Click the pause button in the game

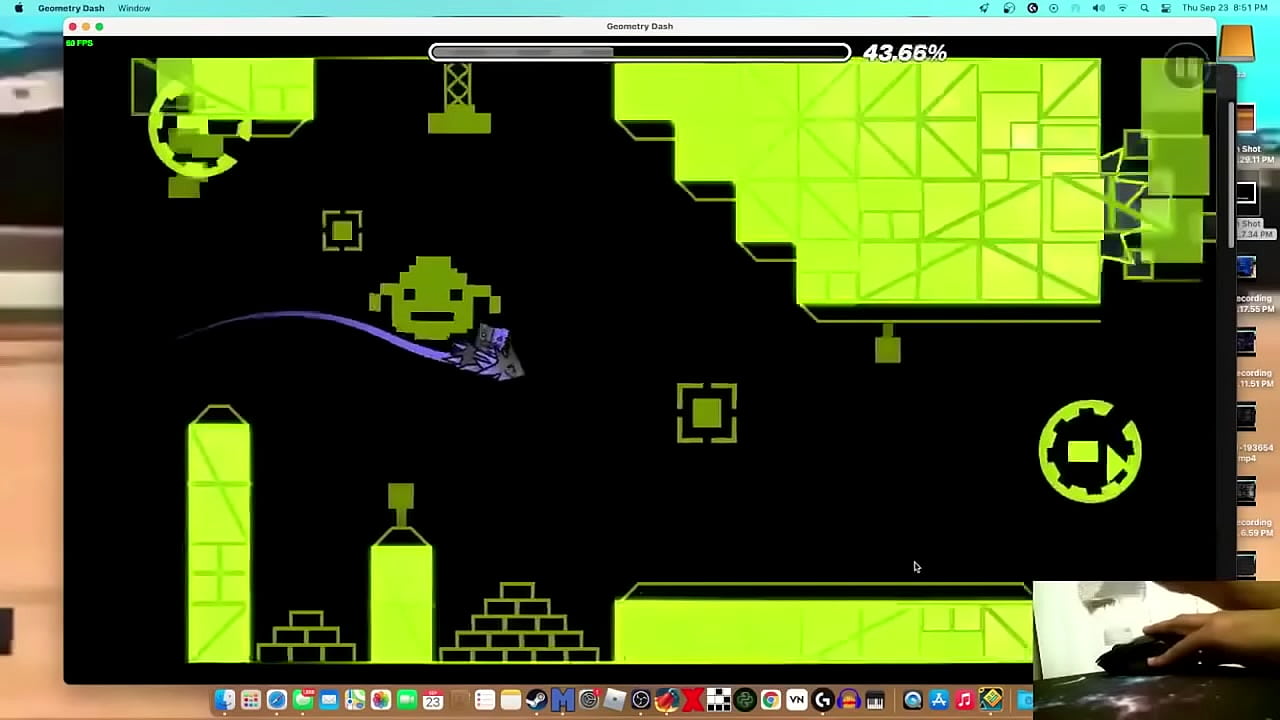coord(1185,65)
